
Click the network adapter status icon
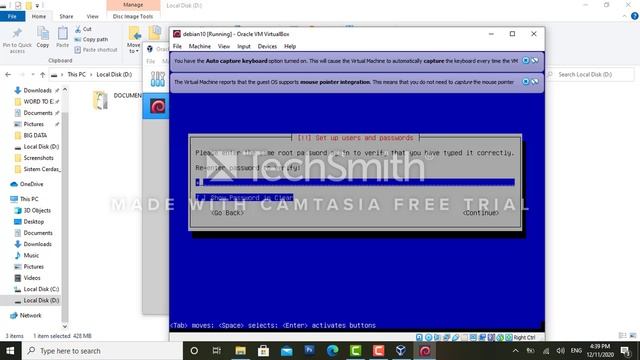click(x=446, y=338)
